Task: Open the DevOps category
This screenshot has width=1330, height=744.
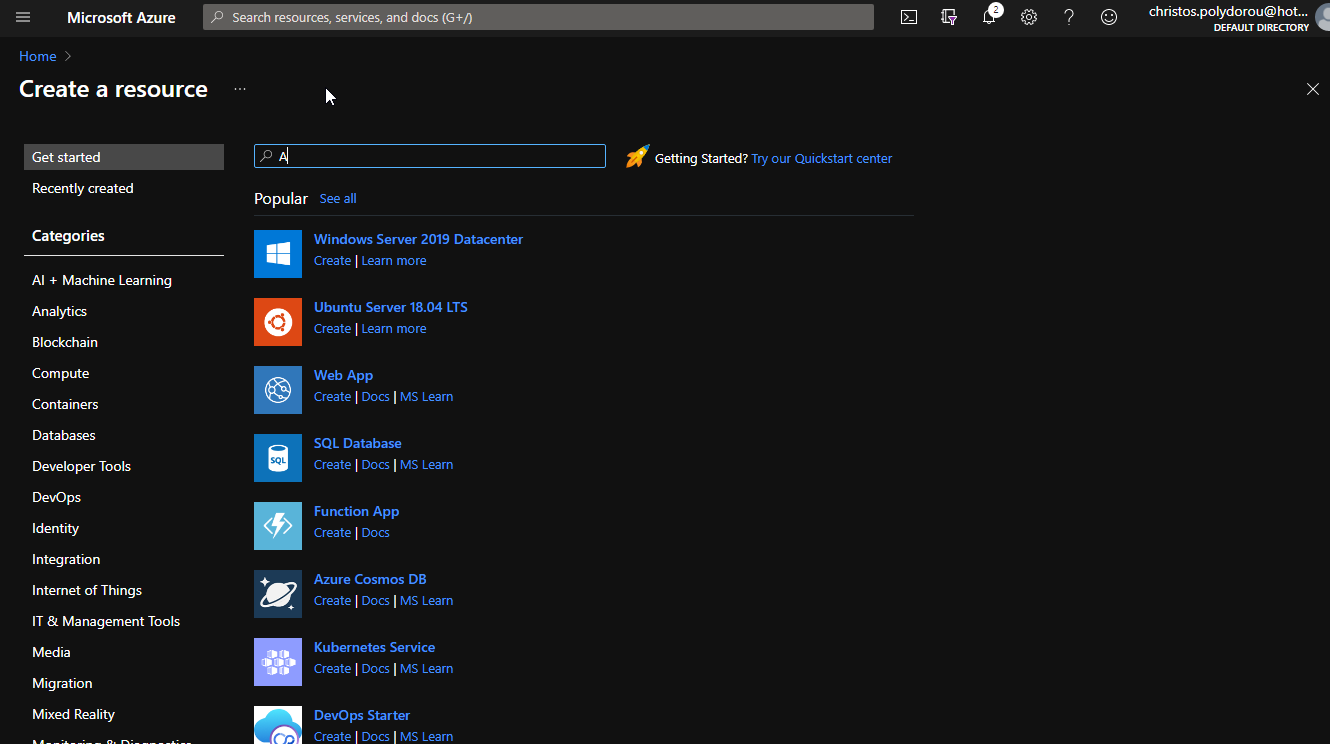Action: tap(56, 497)
